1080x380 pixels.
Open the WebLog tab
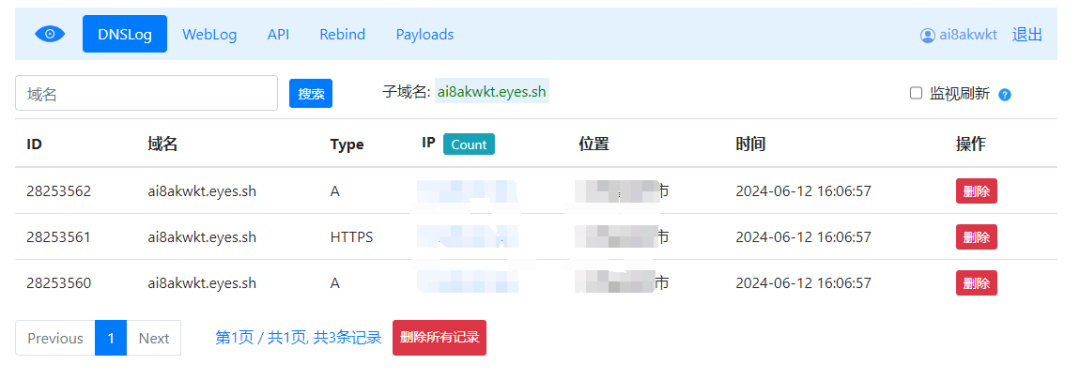[209, 34]
